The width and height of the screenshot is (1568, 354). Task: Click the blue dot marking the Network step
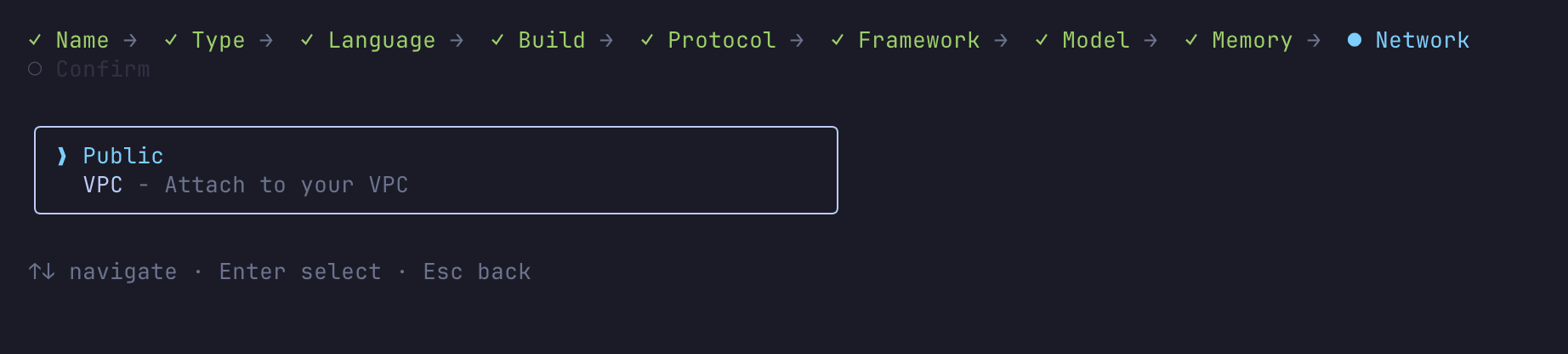(x=1355, y=40)
